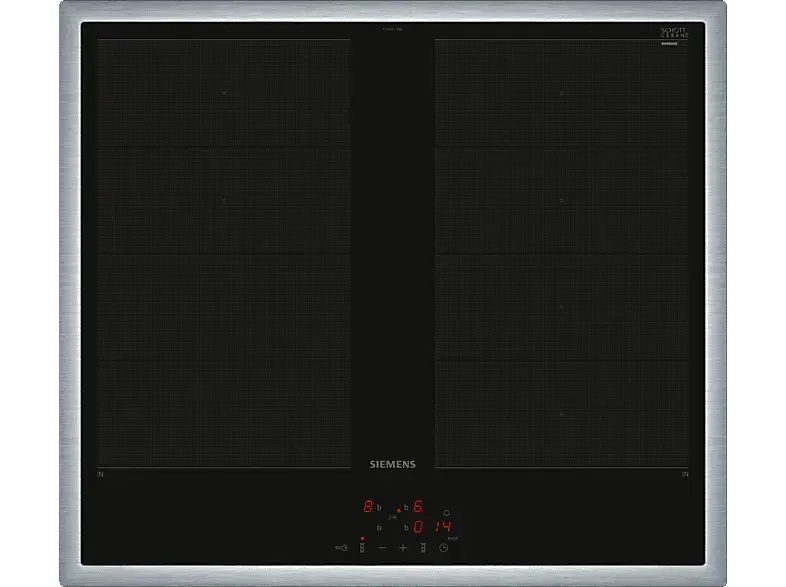Select the right flex zone control icon
The image size is (786, 587).
424,547
